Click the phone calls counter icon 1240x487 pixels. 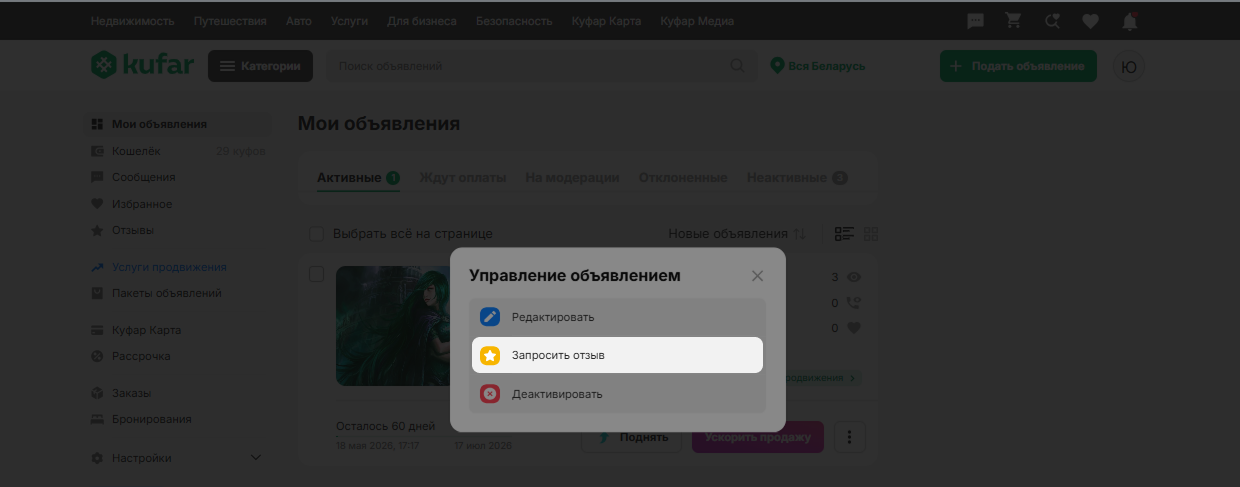click(x=853, y=302)
